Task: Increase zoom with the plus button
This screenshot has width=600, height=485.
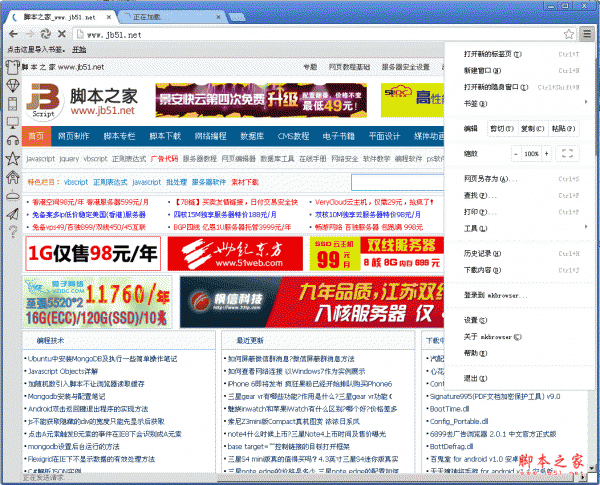Action: [546, 154]
